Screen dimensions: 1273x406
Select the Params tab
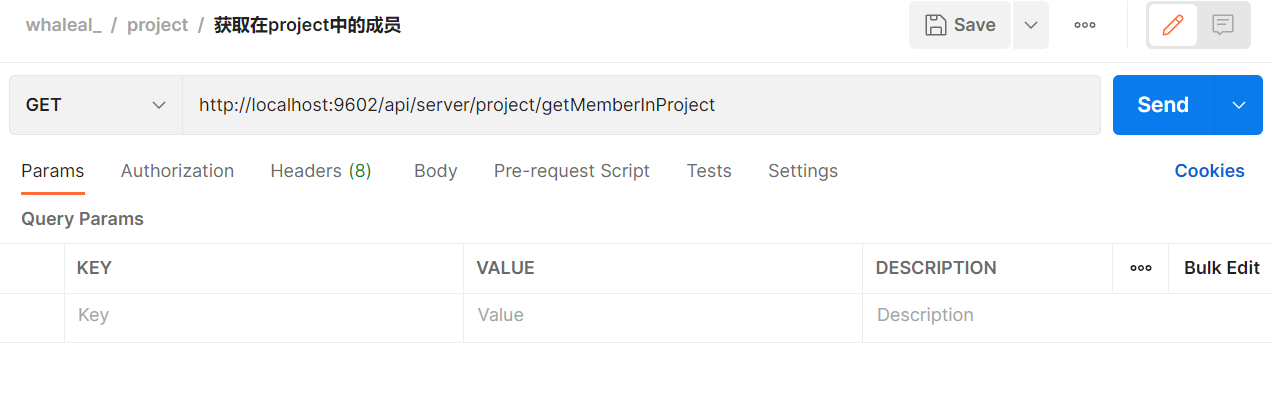[x=53, y=171]
